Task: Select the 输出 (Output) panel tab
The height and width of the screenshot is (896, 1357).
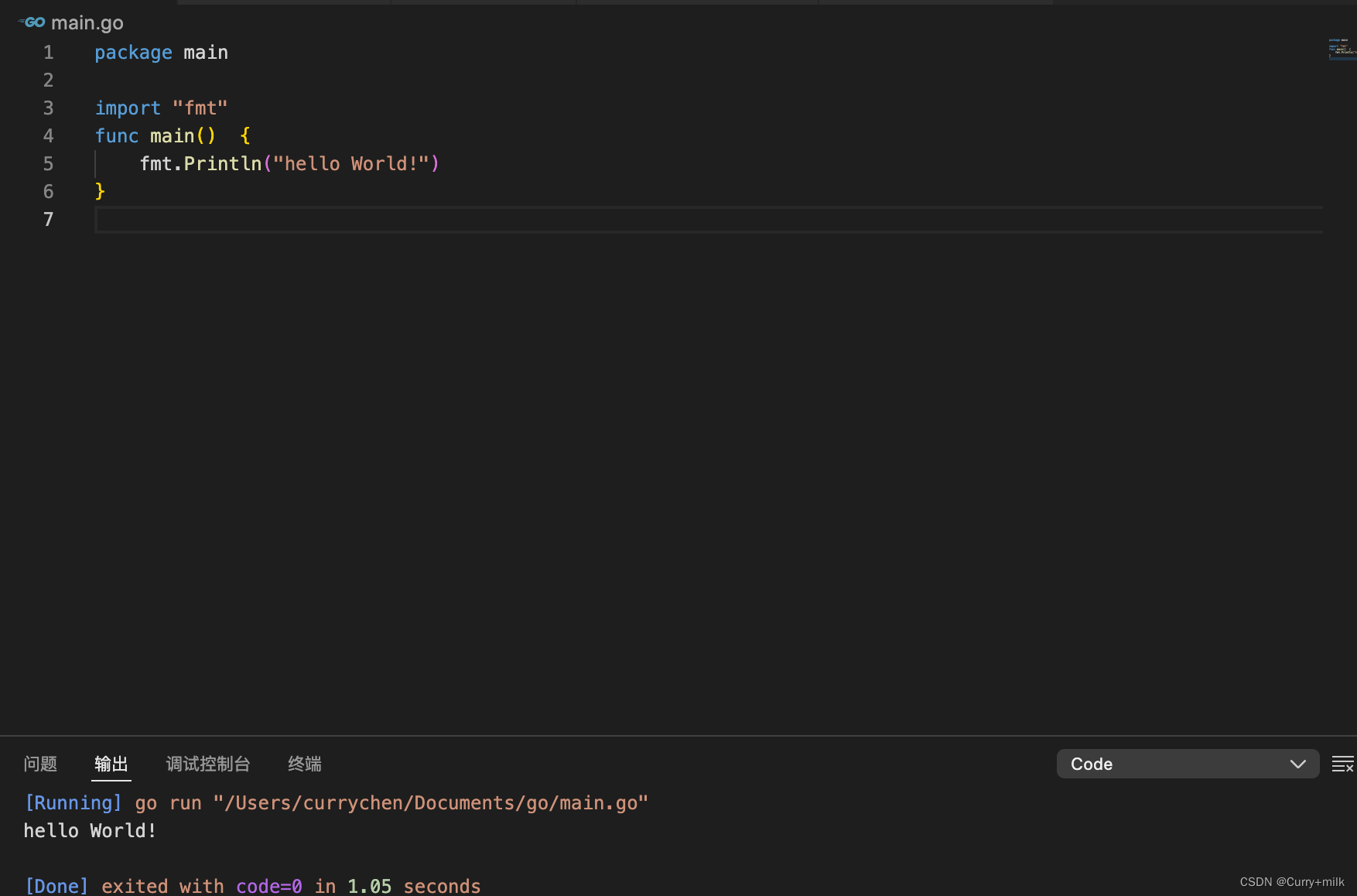Action: (111, 764)
